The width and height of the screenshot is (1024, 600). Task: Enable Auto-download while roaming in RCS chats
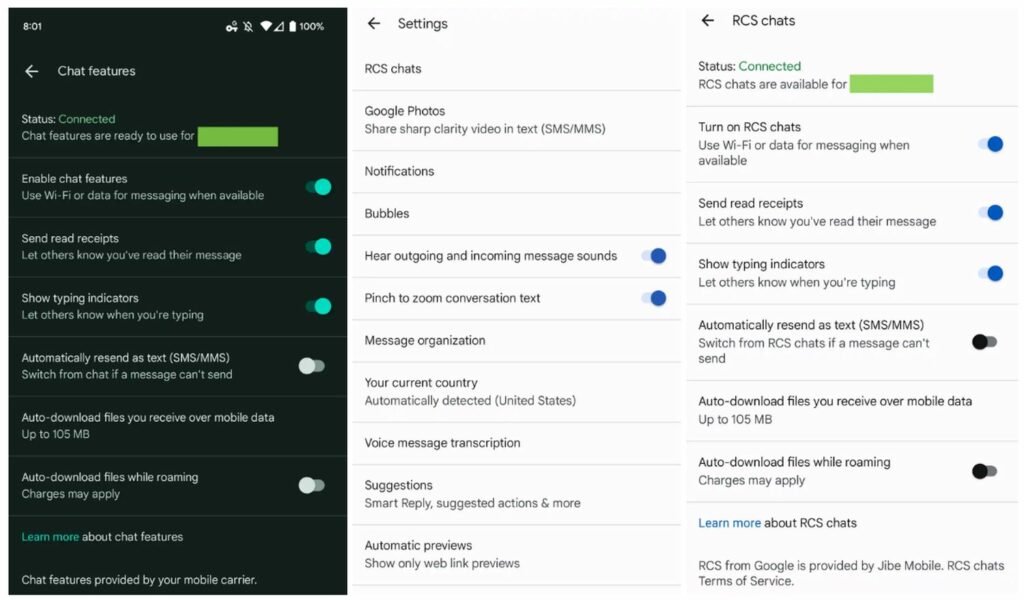pyautogui.click(x=985, y=471)
